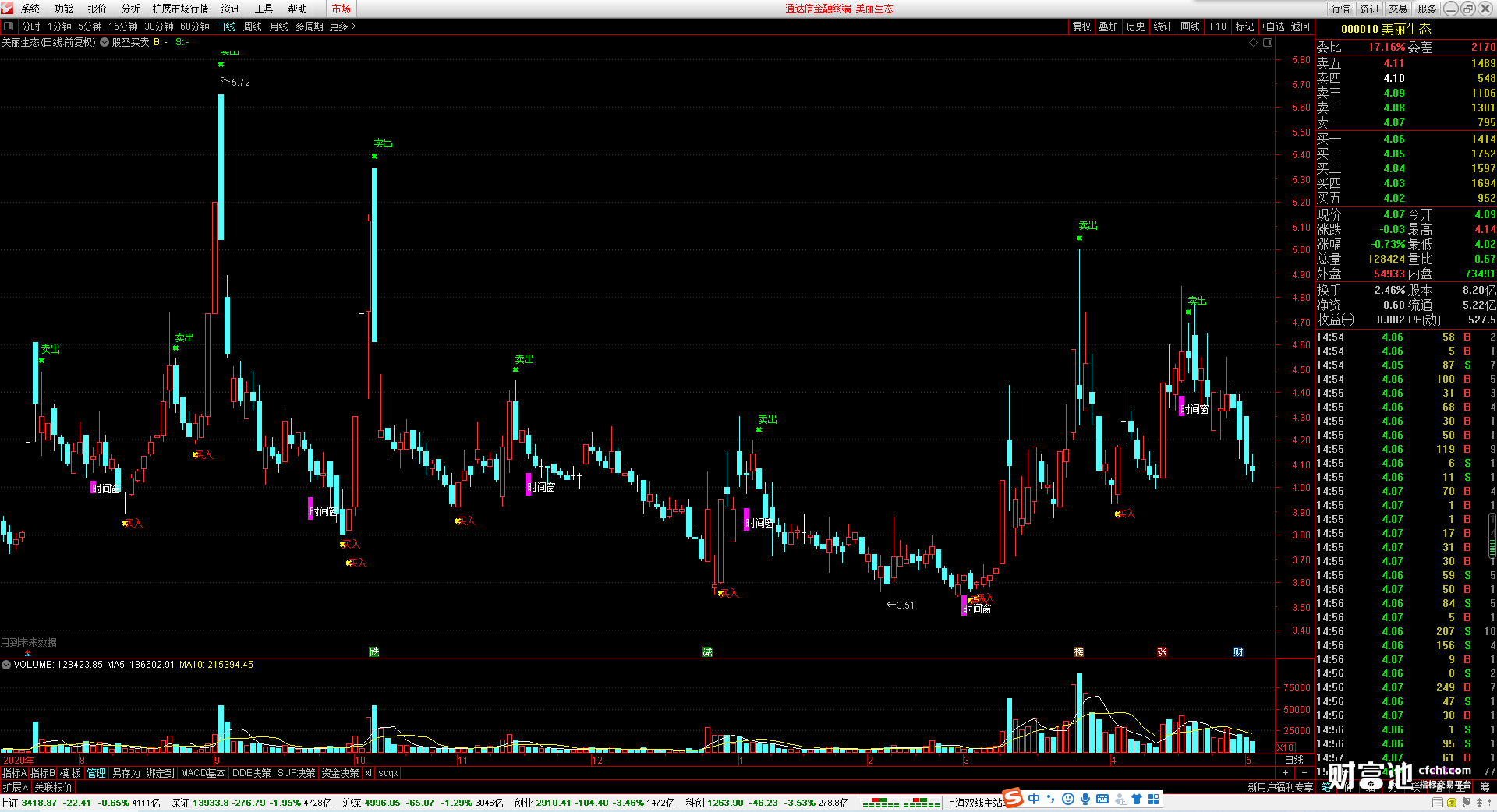This screenshot has height=812, width=1497.
Task: Open the 统计 statistics option
Action: point(1163,26)
